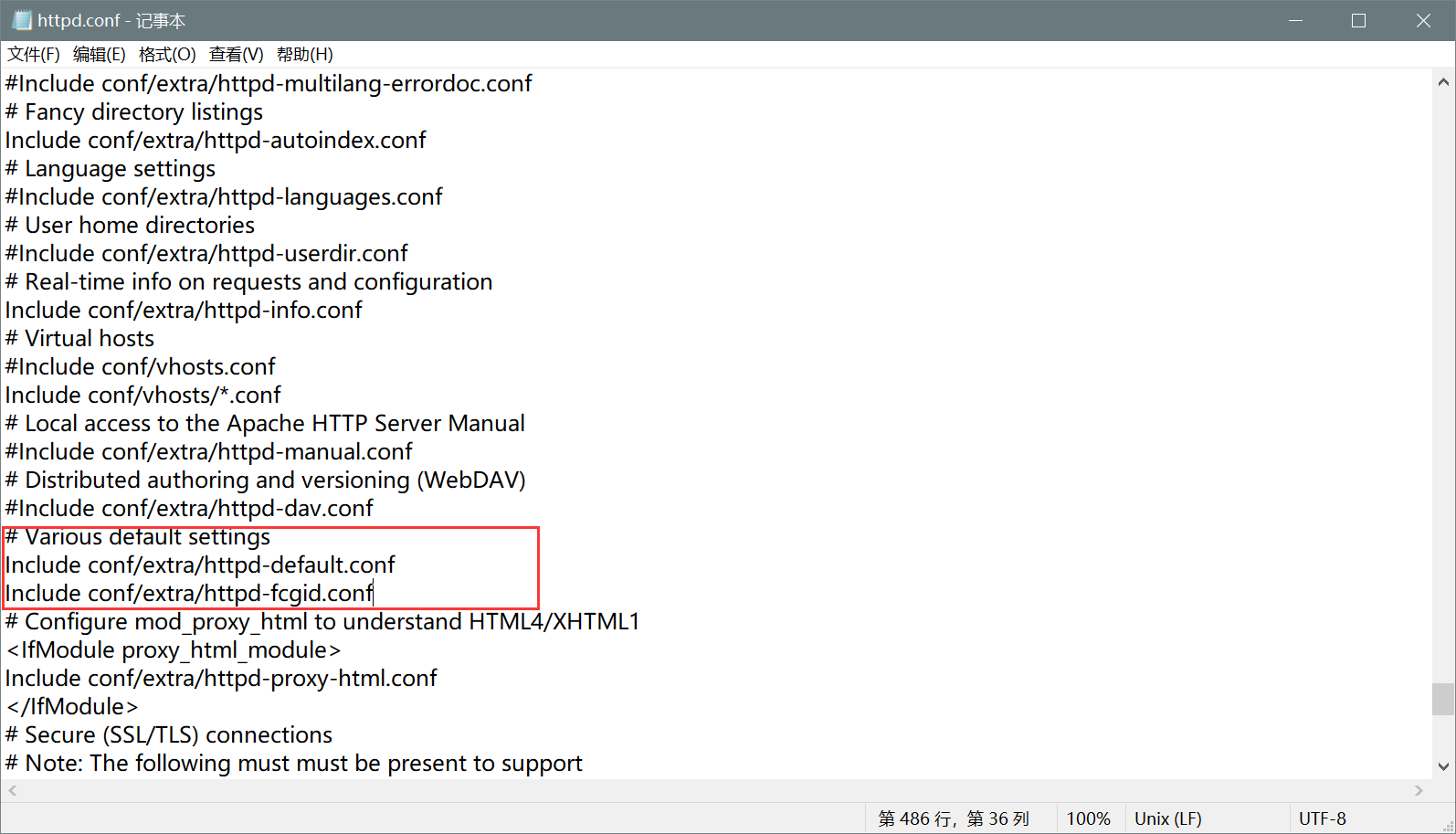The width and height of the screenshot is (1456, 834).
Task: Click the horizontal scrollbar right arrow
Action: click(x=1419, y=790)
